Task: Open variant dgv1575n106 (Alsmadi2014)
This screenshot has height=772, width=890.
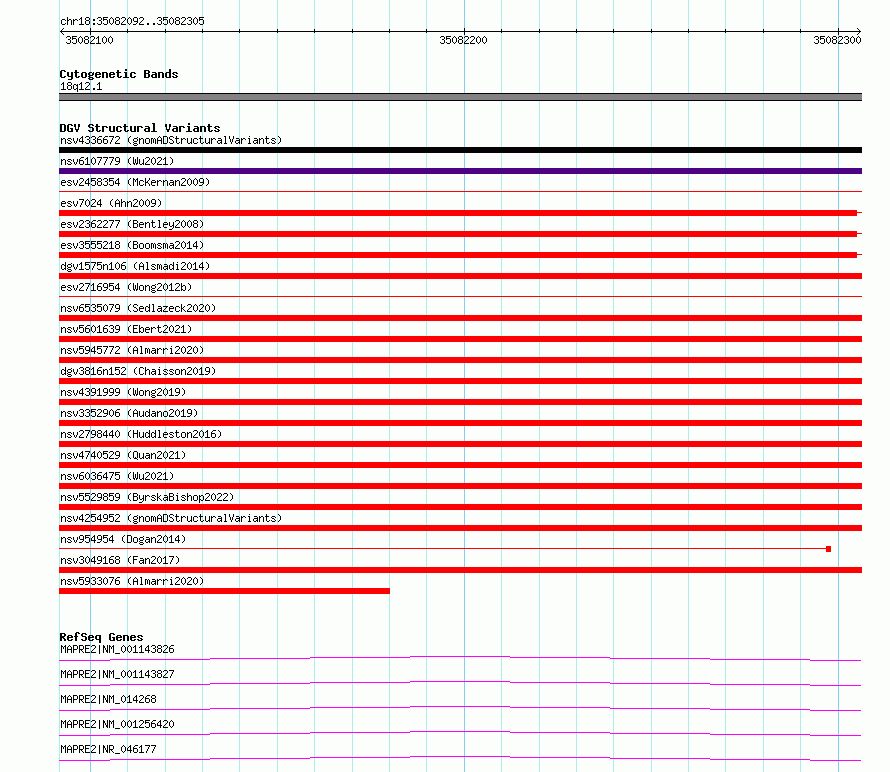Action: point(135,266)
